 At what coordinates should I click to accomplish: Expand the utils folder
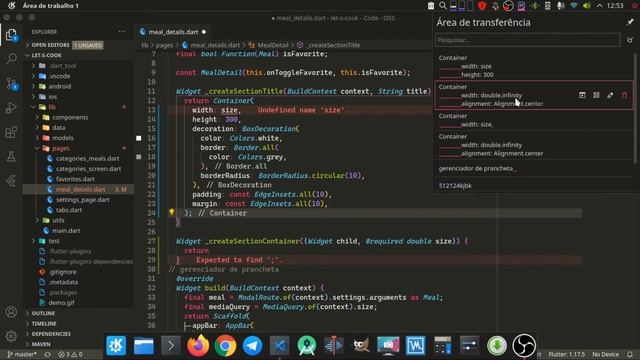pos(58,220)
